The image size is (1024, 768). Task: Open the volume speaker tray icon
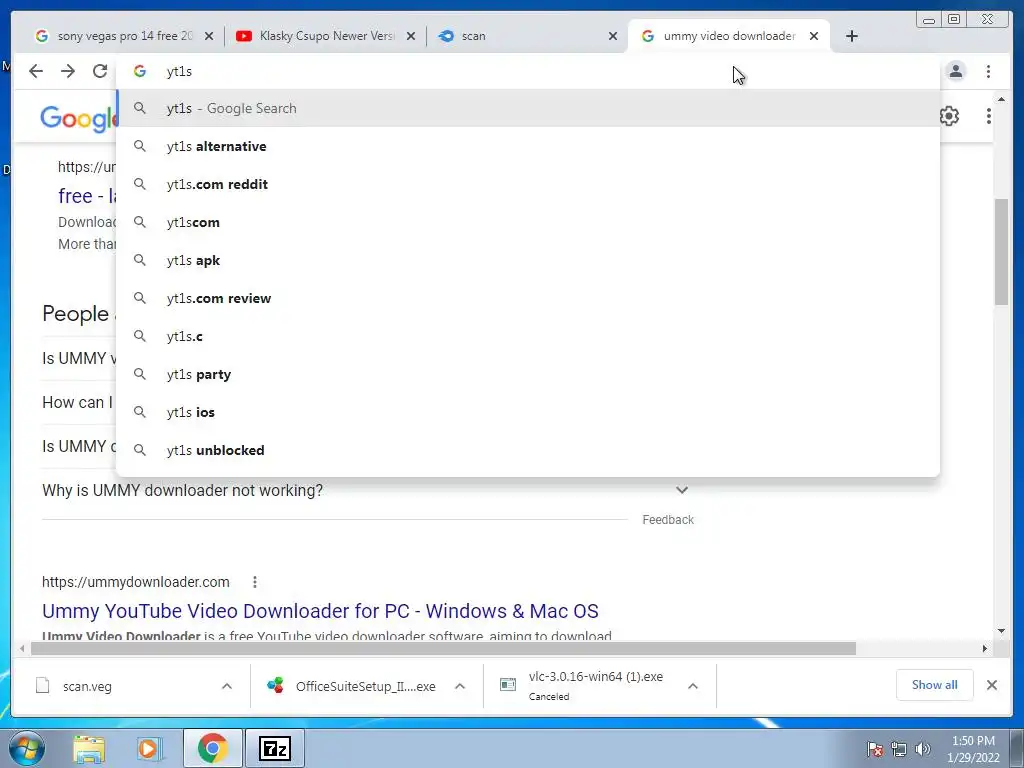[923, 749]
